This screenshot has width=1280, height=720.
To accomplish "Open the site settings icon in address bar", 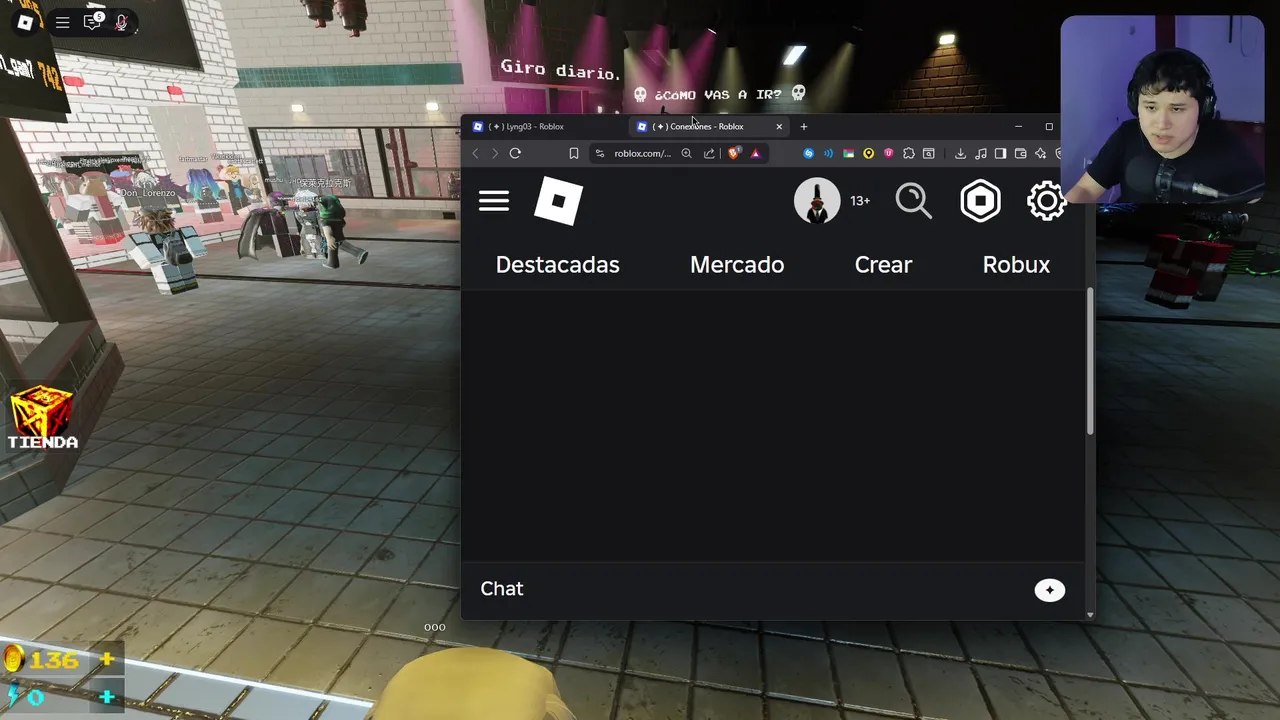I will pyautogui.click(x=600, y=153).
